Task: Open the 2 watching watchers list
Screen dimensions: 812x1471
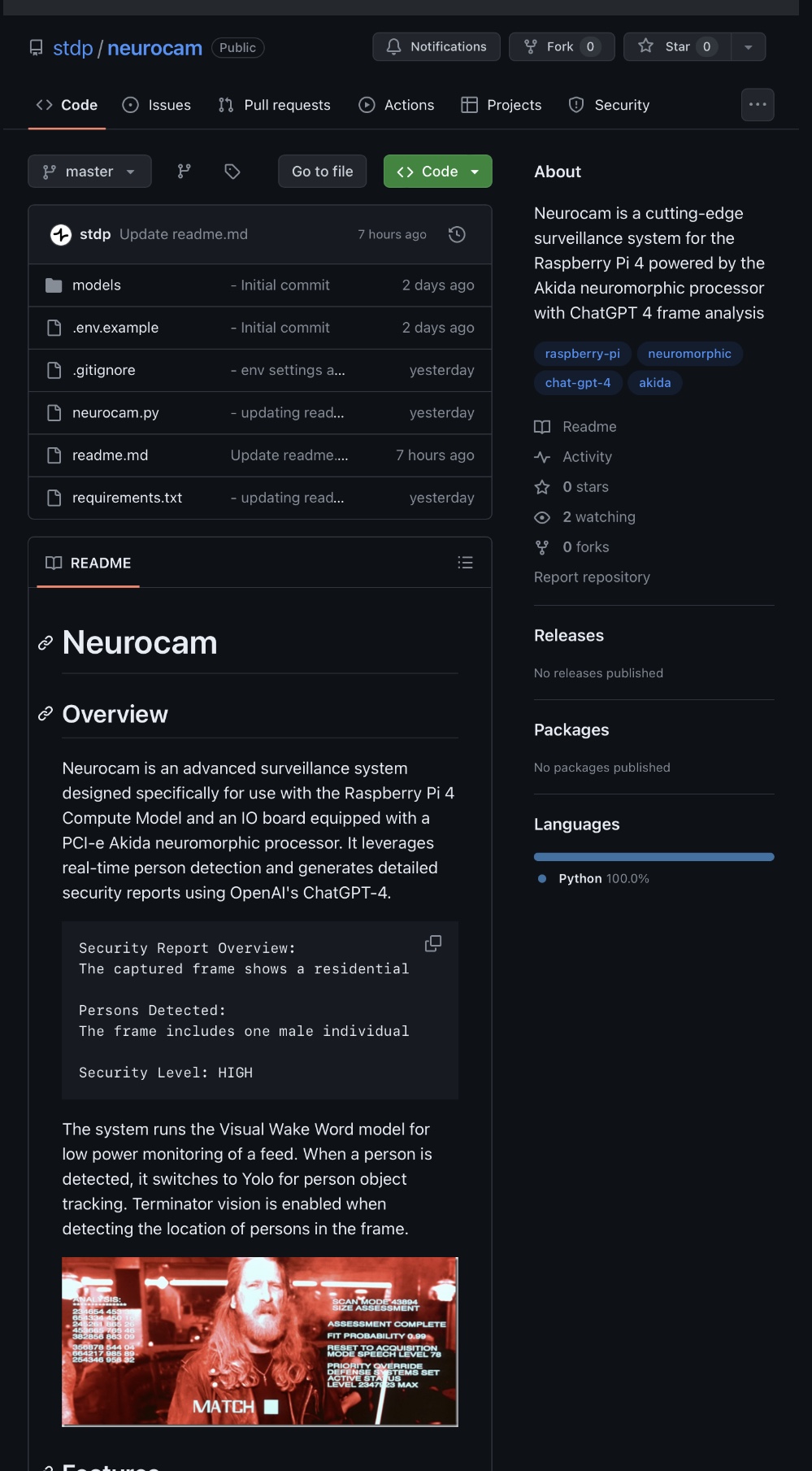Action: click(598, 517)
